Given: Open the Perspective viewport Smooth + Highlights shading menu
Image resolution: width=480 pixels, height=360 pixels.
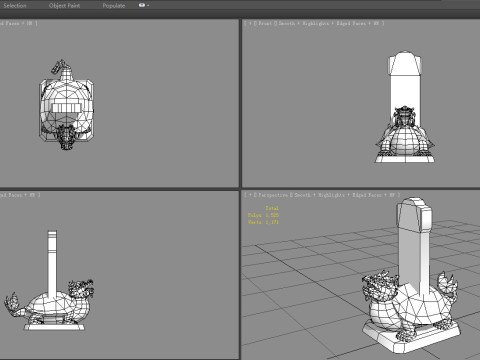Looking at the screenshot, I should point(344,195).
